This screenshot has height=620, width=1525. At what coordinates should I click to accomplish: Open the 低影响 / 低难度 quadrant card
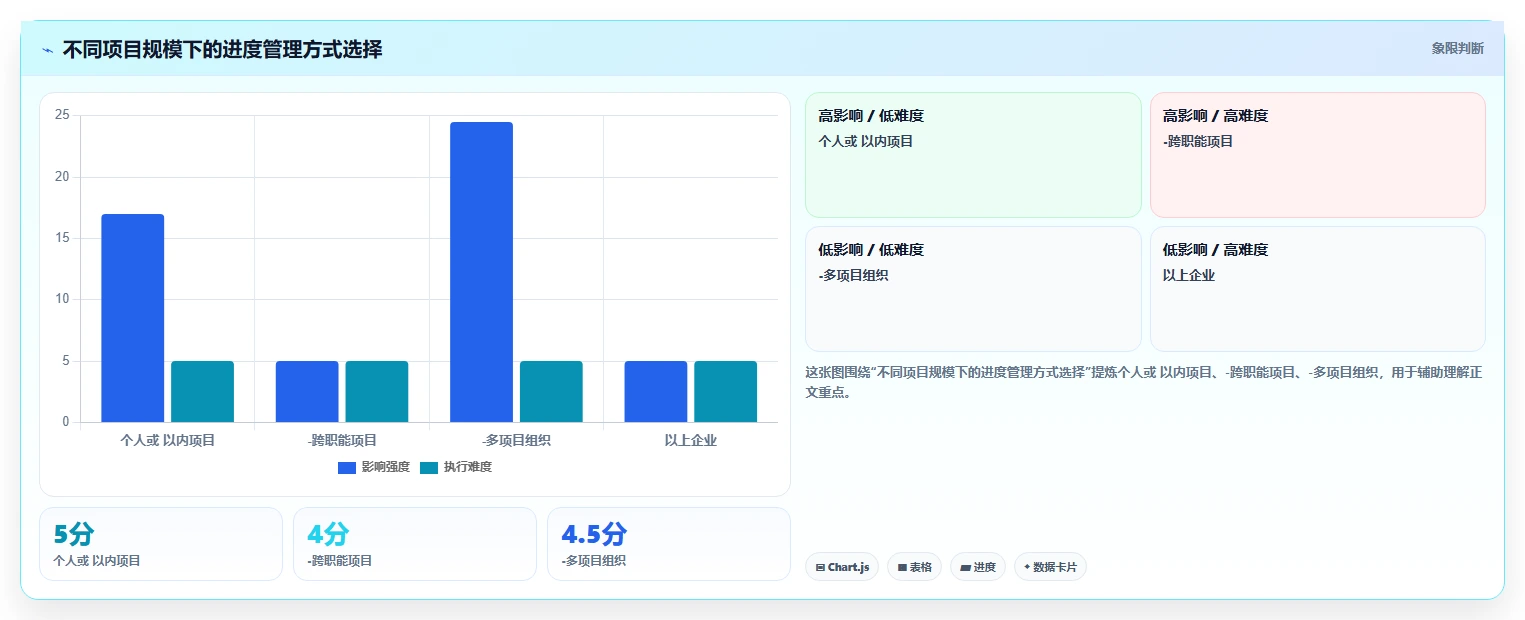click(x=973, y=289)
